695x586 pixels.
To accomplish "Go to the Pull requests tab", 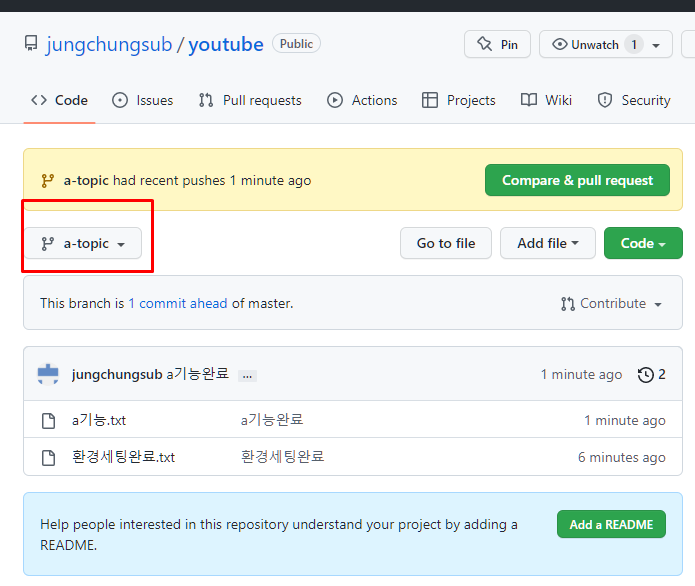I will click(x=250, y=100).
